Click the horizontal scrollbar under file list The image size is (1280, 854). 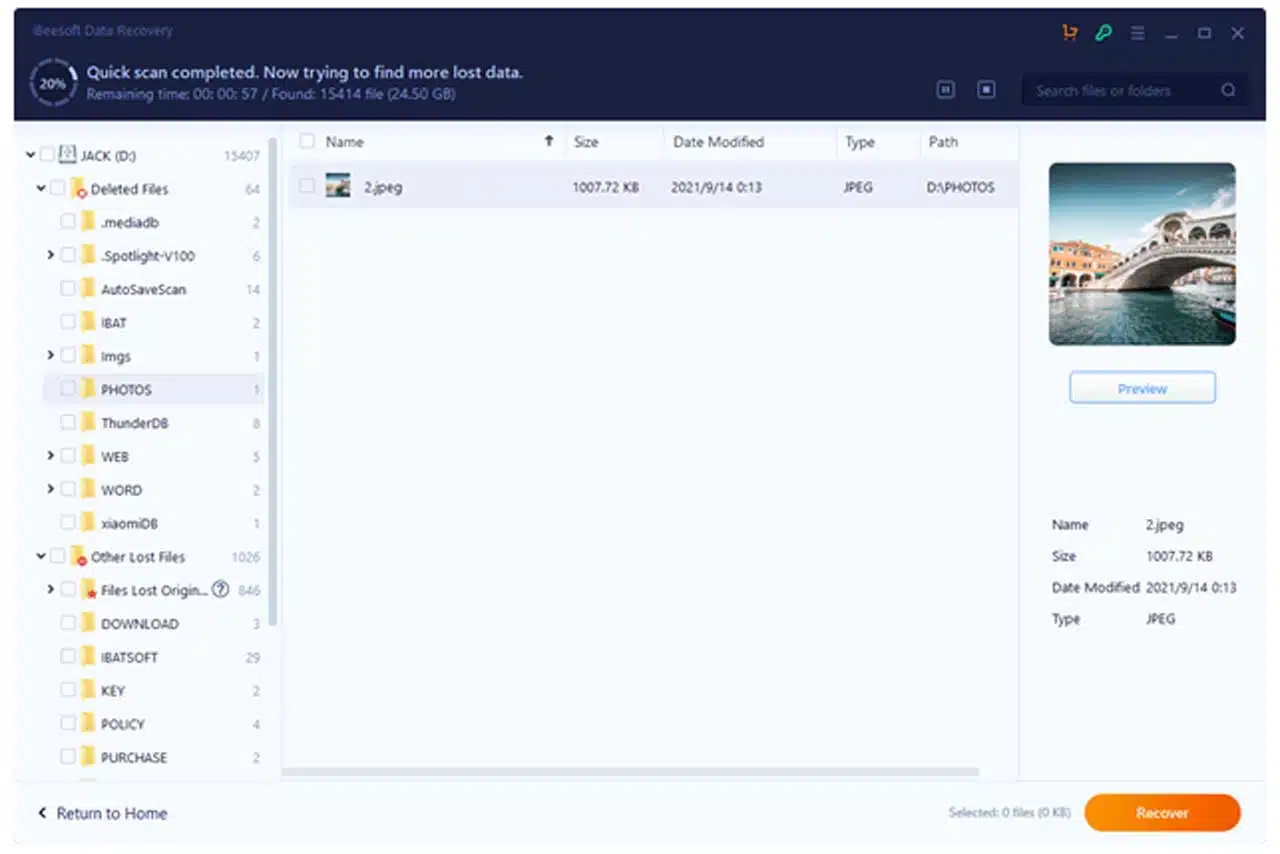pos(630,771)
